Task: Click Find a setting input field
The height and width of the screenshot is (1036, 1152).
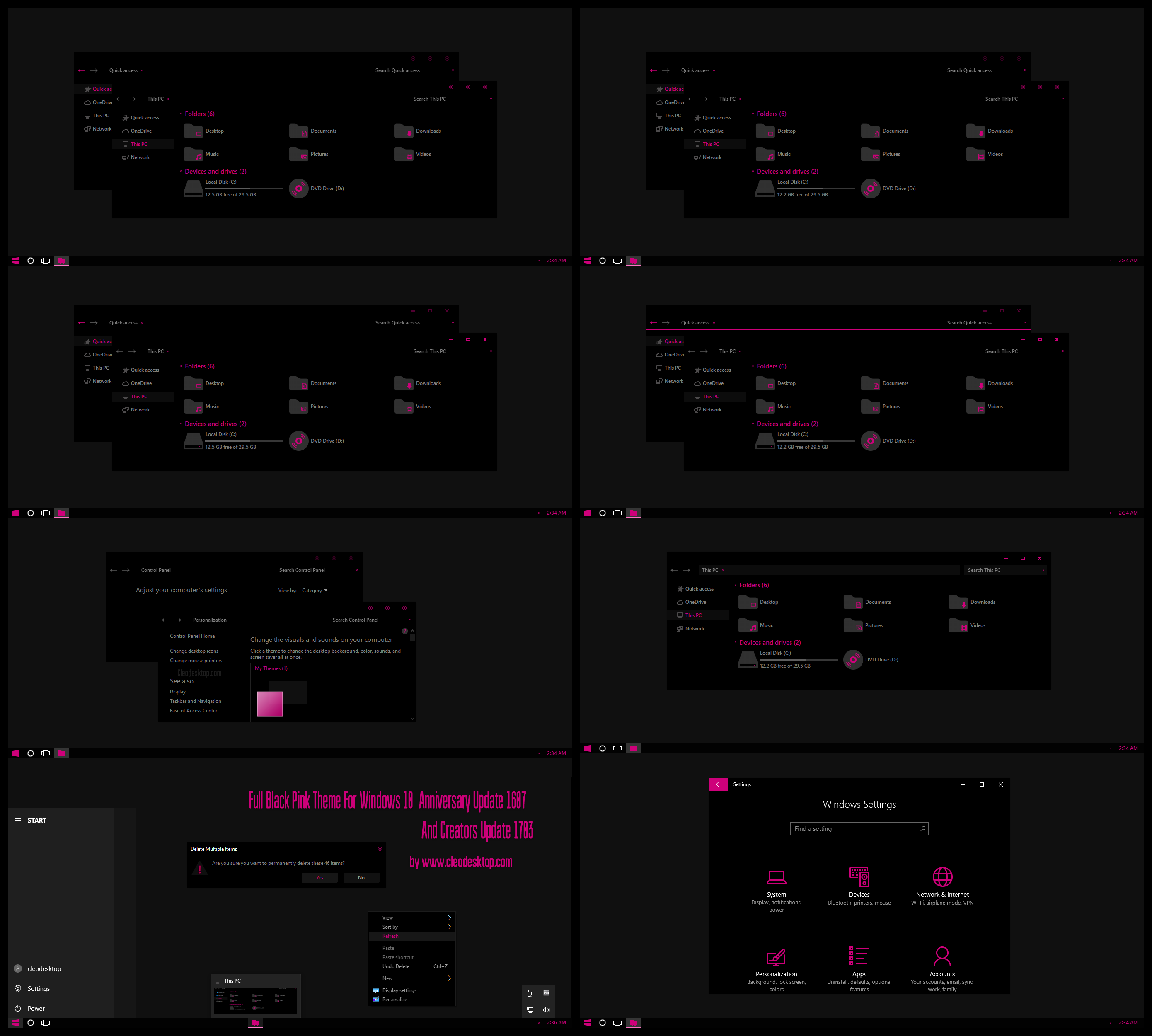Action: pos(859,828)
